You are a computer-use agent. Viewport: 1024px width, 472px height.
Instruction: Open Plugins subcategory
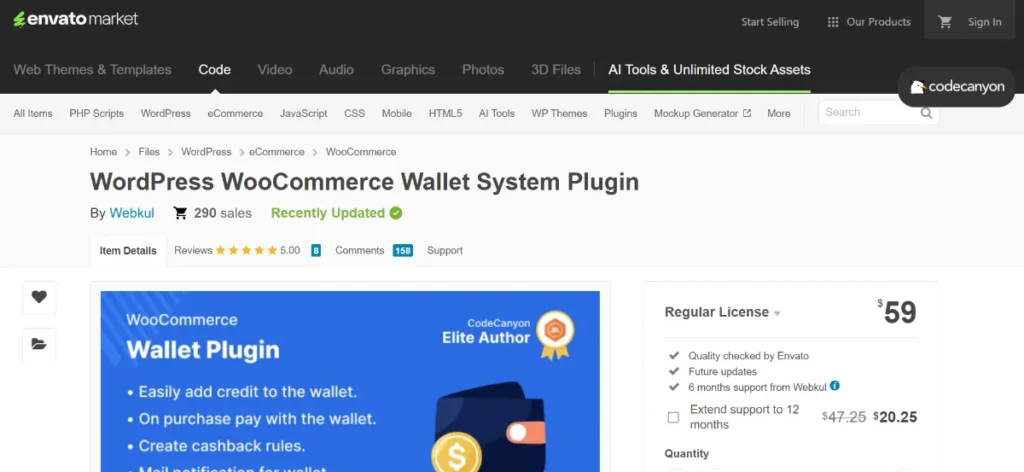(620, 113)
